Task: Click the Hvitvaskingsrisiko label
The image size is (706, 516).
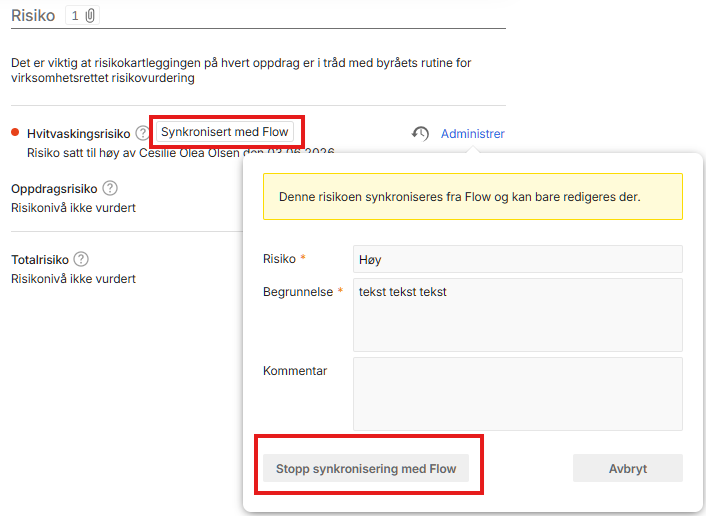Action: click(78, 134)
